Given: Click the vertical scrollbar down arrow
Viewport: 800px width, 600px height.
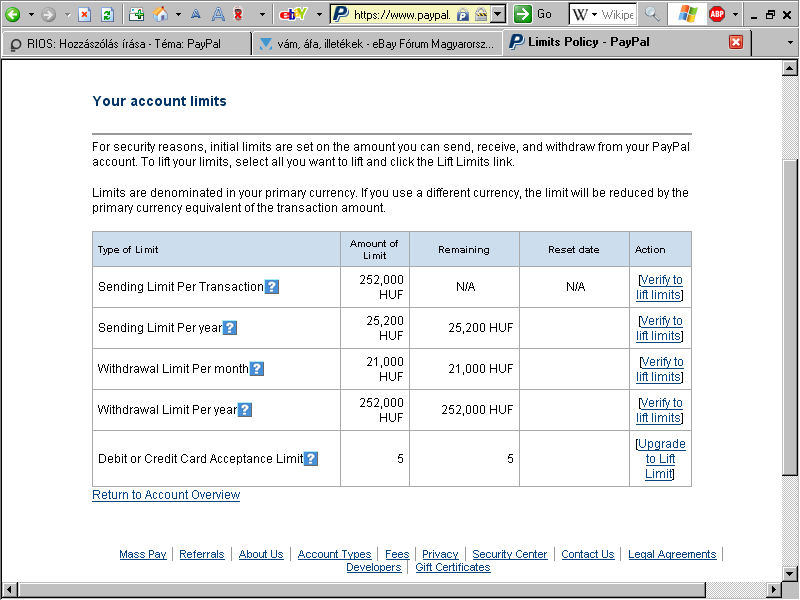Looking at the screenshot, I should (x=790, y=573).
